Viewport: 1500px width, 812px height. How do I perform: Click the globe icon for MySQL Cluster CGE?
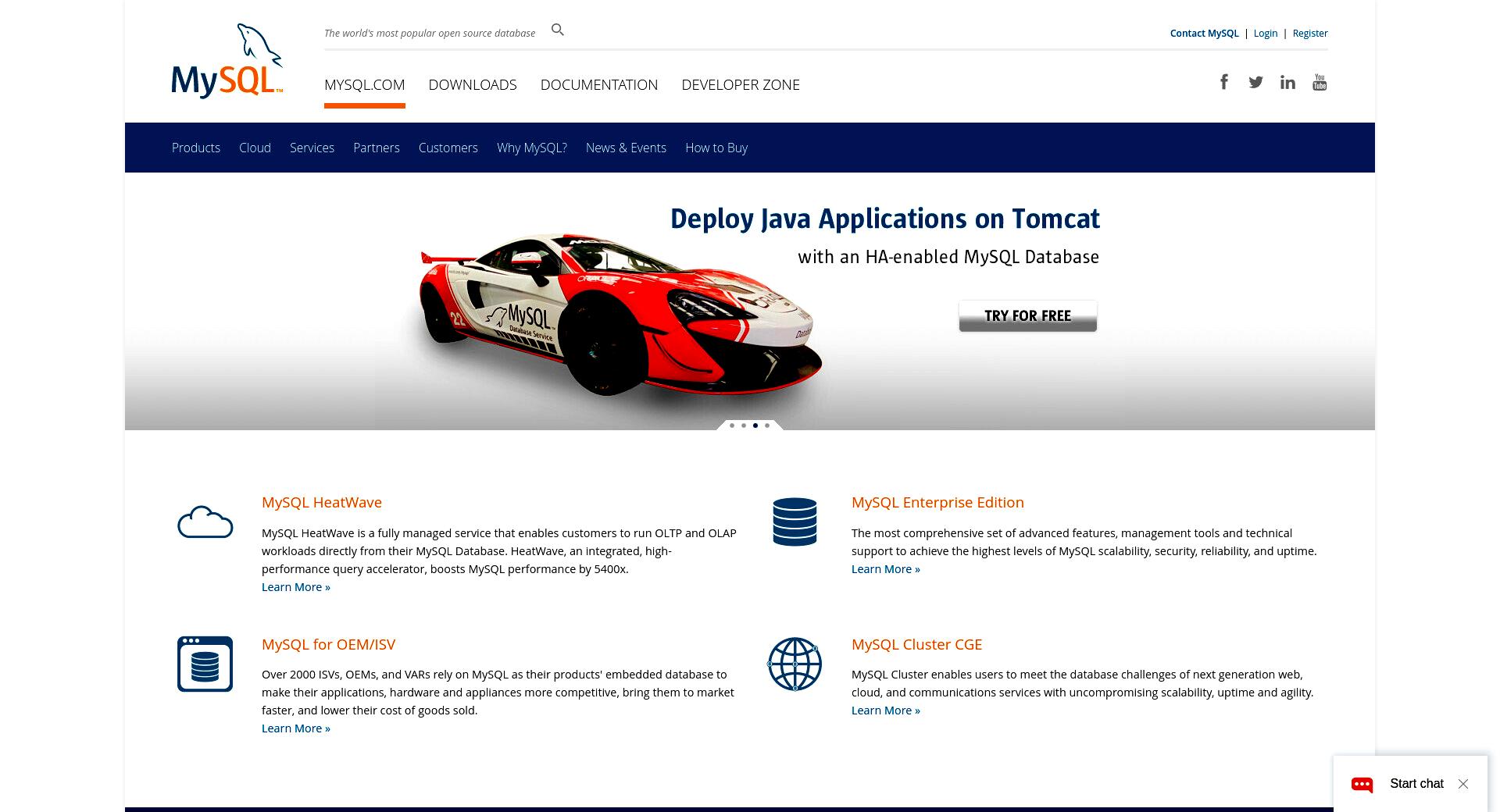795,664
